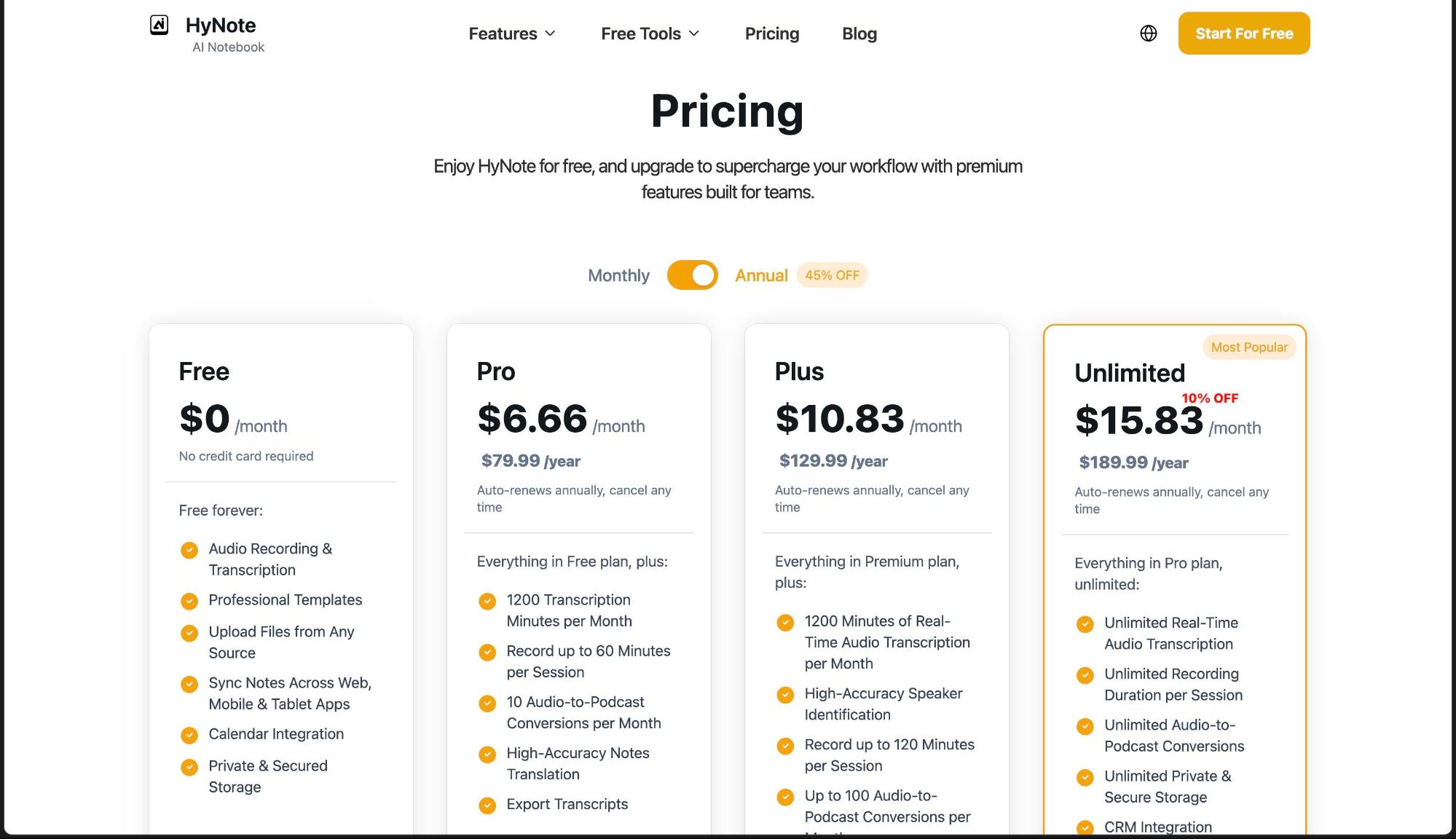Click the Most Popular badge on Unlimited
Screen dimensions: 1456x839
pos(1249,347)
